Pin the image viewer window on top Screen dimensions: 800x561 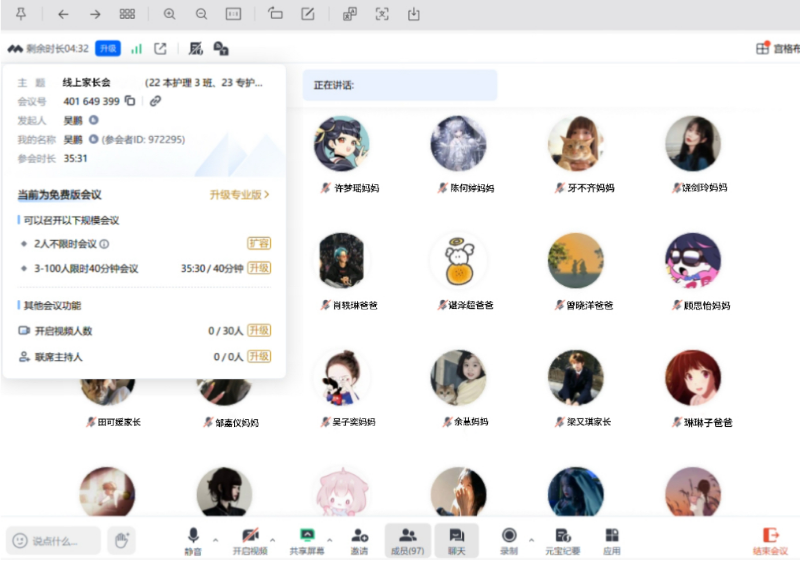[x=21, y=14]
